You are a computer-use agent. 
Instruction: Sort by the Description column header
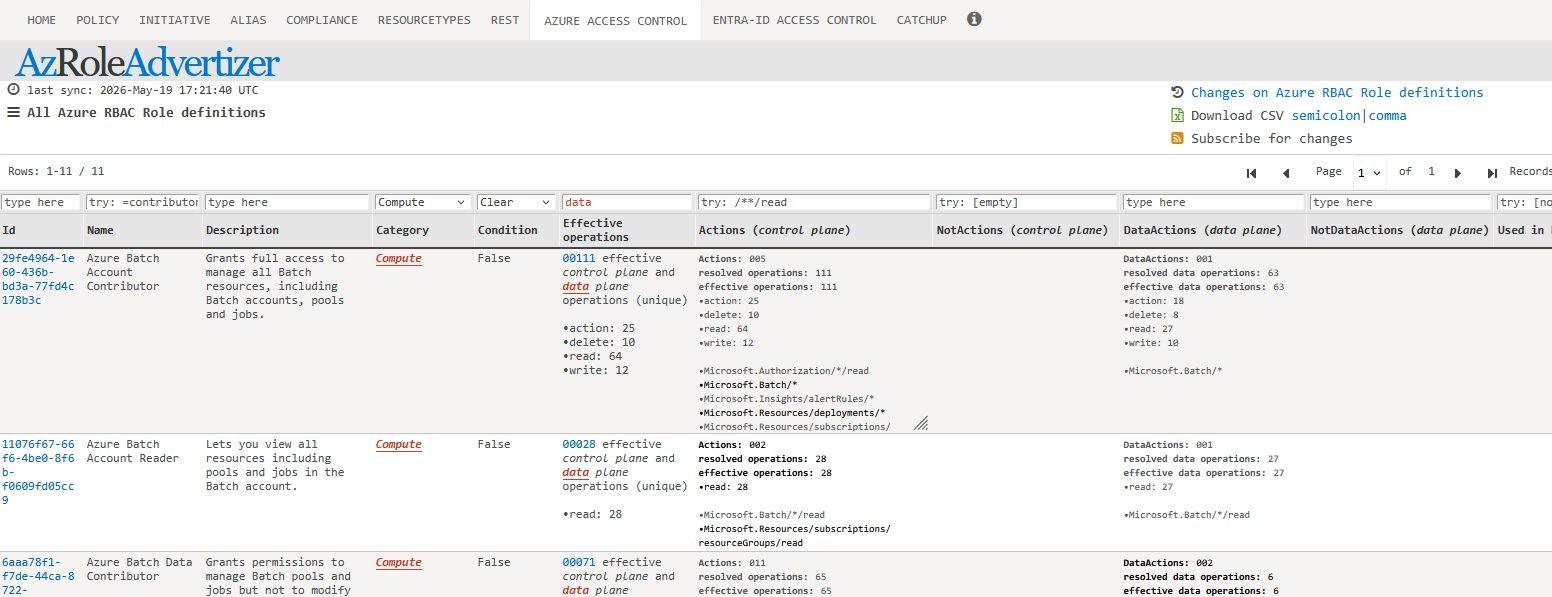pos(242,230)
